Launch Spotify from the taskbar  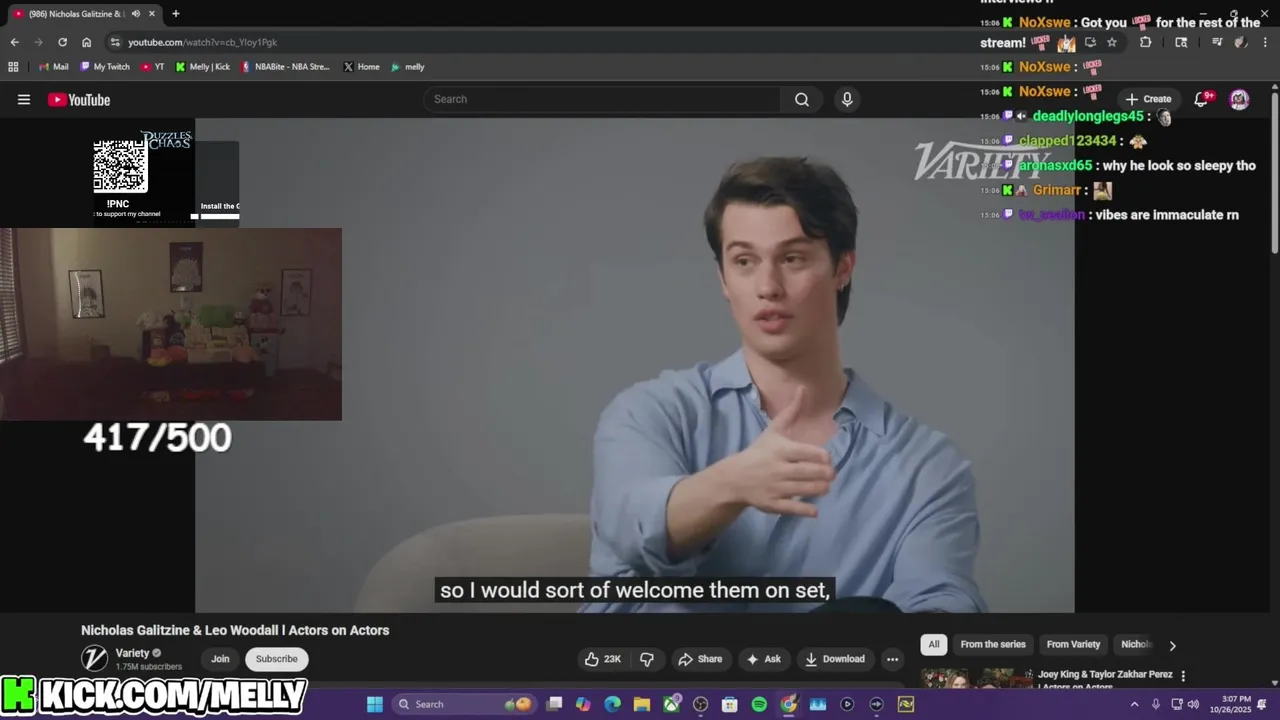pyautogui.click(x=759, y=704)
